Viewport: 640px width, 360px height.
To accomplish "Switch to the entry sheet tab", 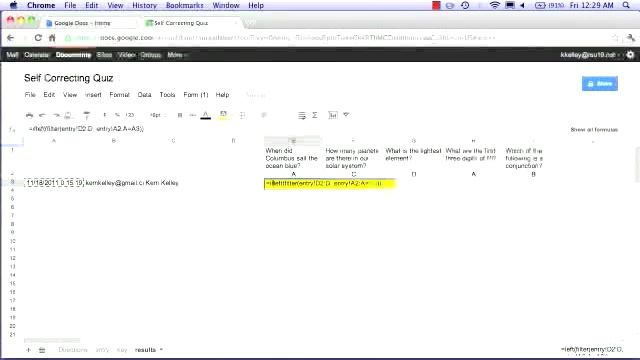I will [102, 350].
